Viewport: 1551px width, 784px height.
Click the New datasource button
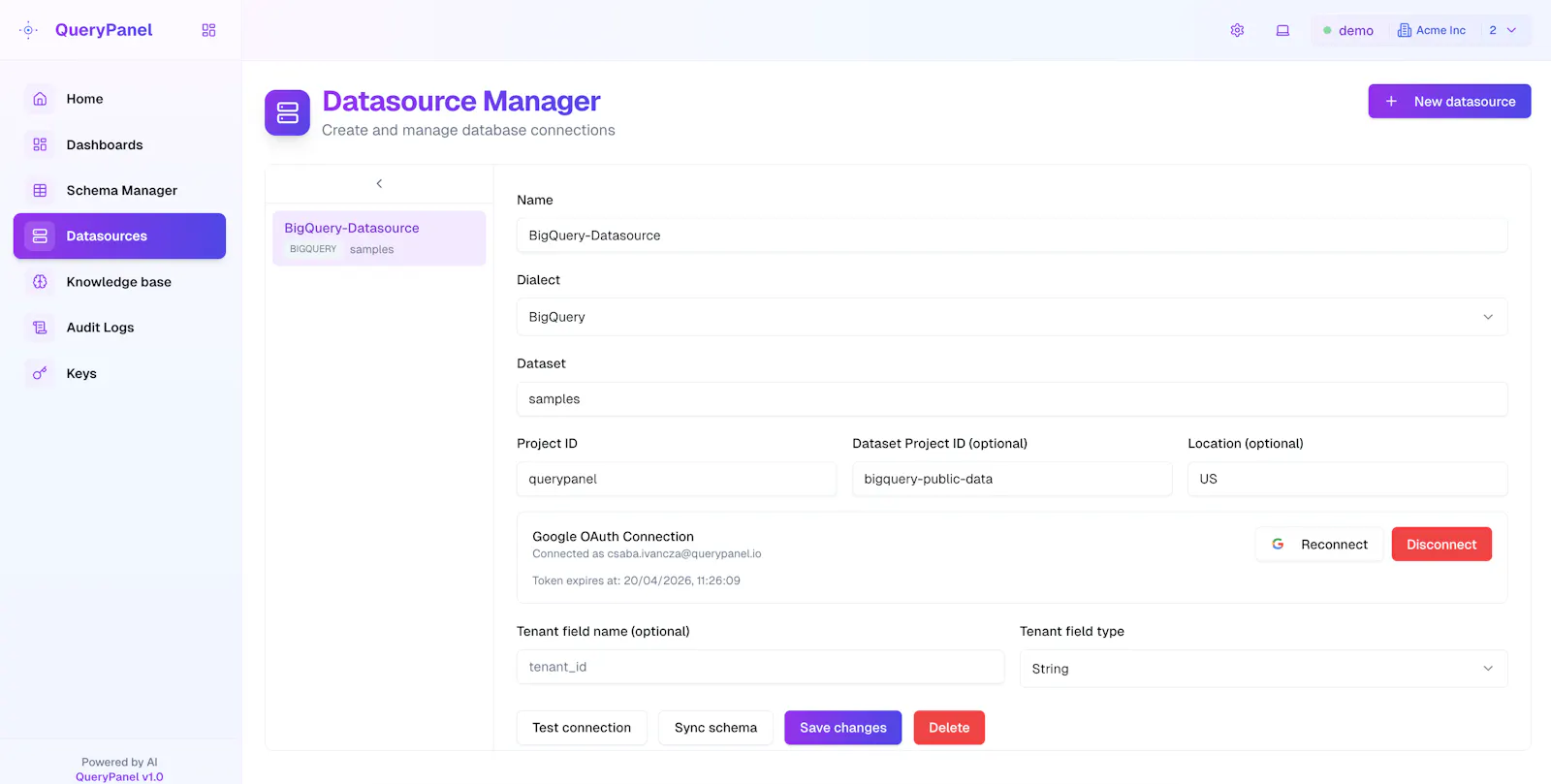click(x=1449, y=101)
